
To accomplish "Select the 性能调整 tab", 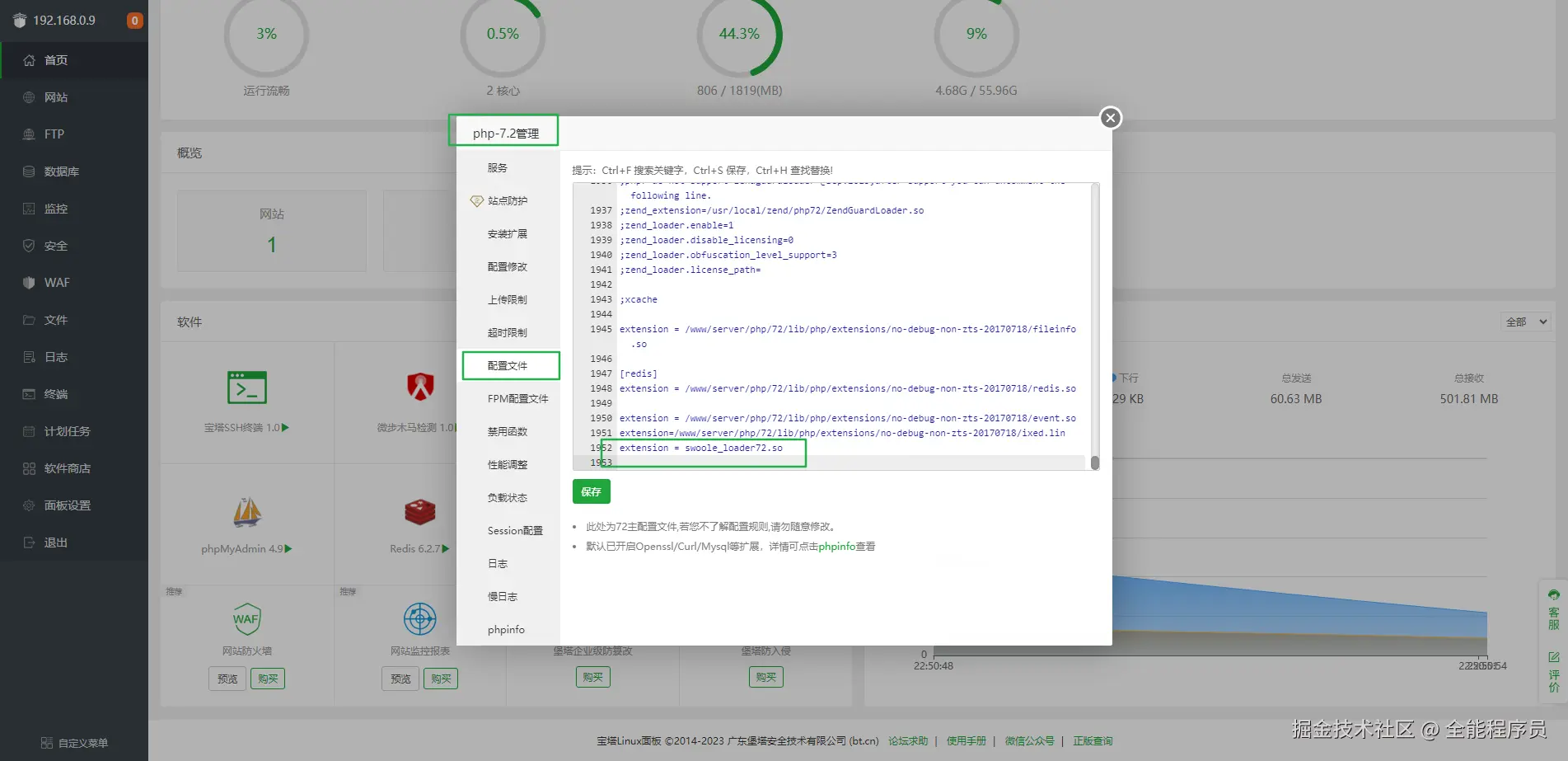I will click(508, 465).
